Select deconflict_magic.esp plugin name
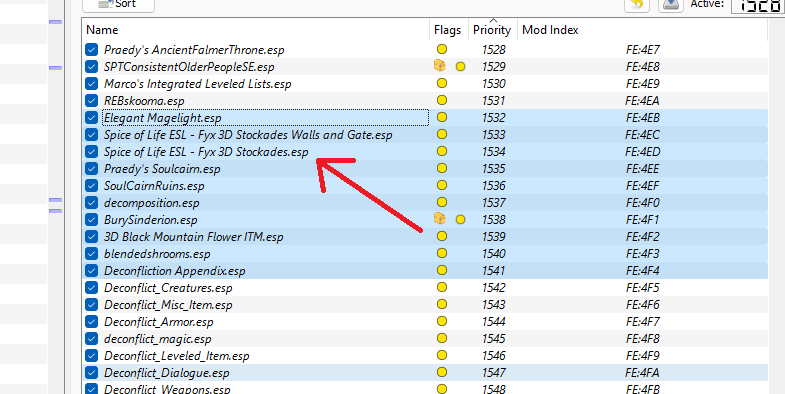The image size is (785, 394). (x=158, y=339)
